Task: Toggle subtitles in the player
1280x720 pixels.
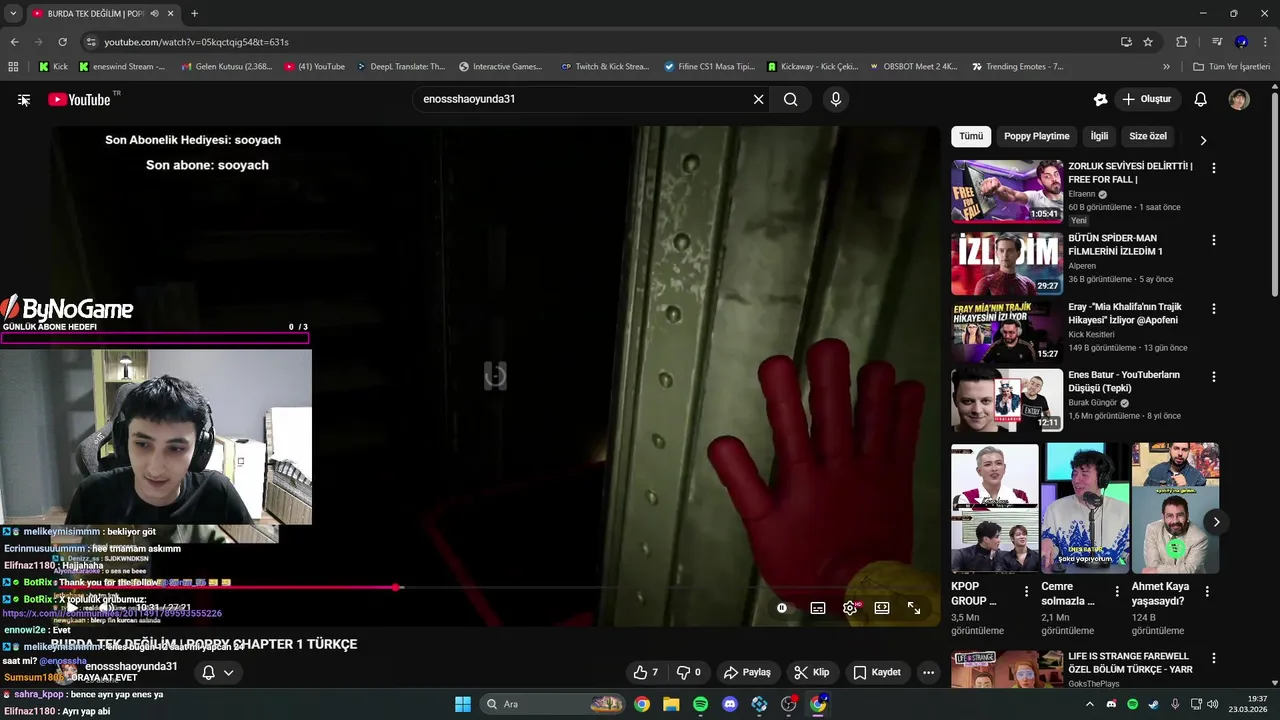Action: click(x=818, y=607)
